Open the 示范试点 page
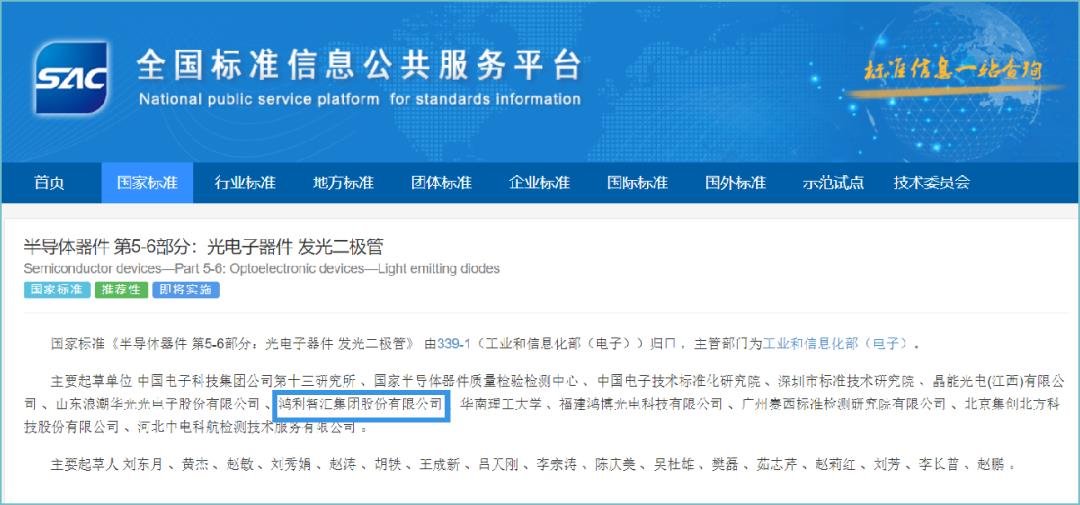Image resolution: width=1080 pixels, height=505 pixels. (833, 183)
